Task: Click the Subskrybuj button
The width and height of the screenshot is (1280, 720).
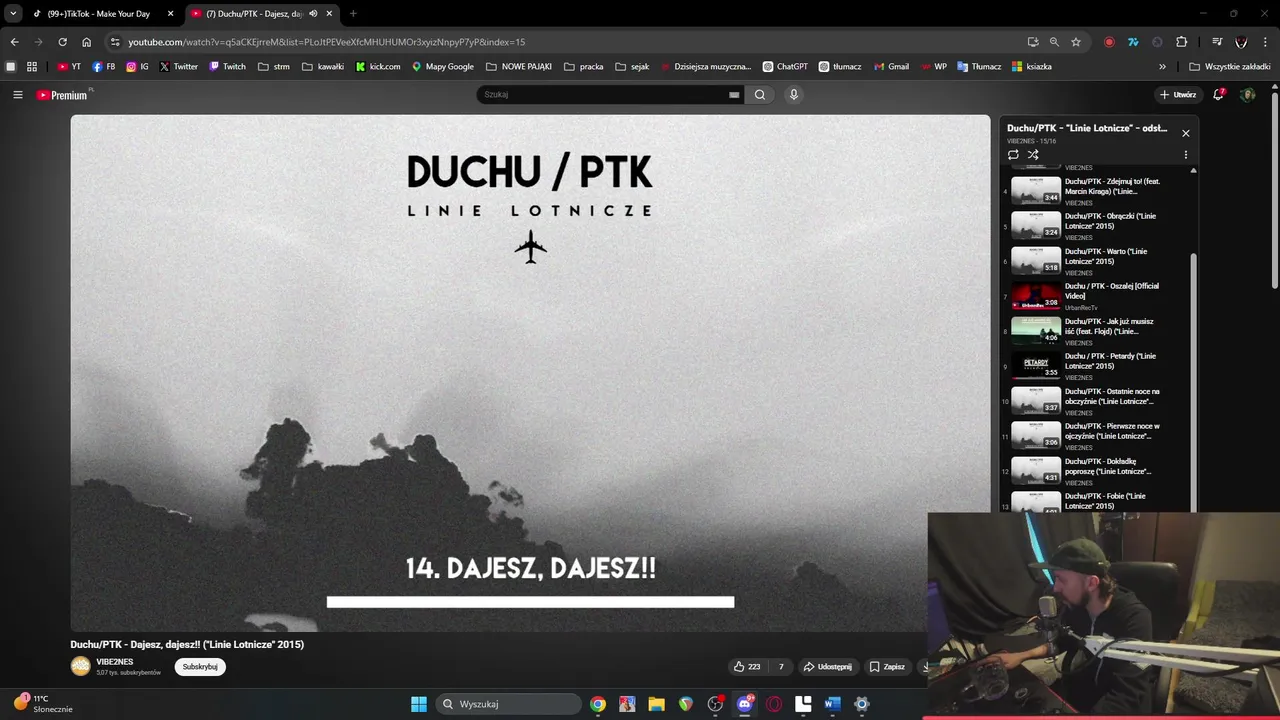Action: 200,667
